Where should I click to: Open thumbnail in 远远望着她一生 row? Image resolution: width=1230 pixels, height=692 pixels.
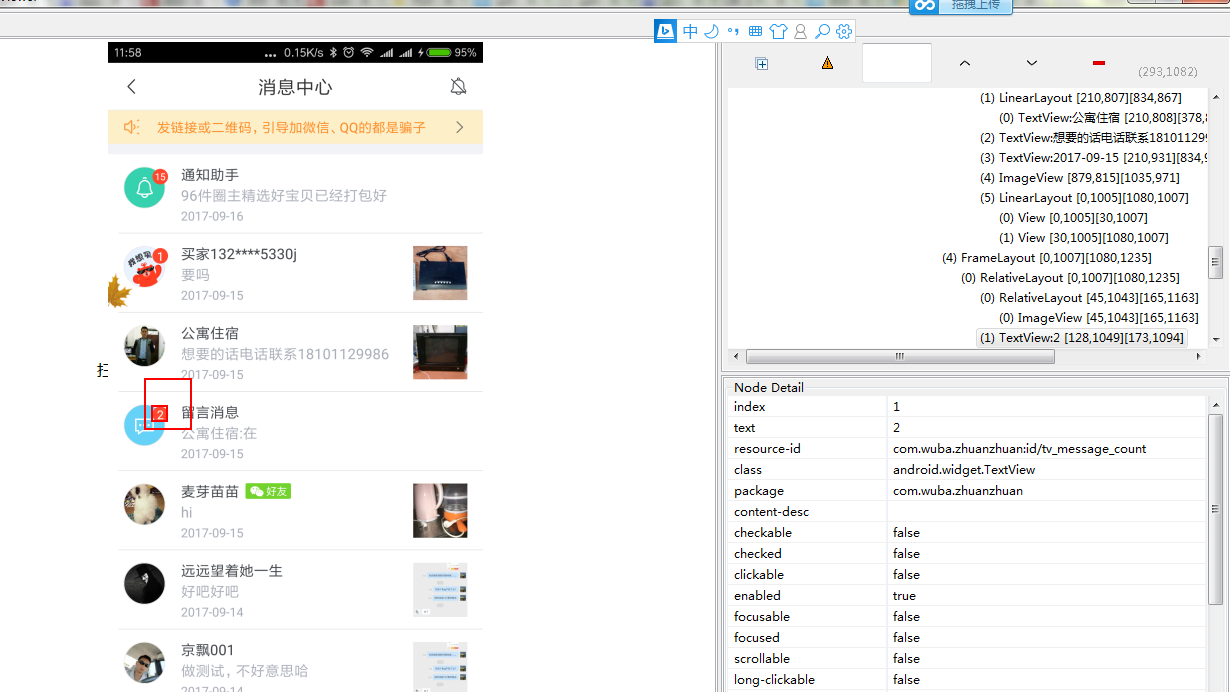pos(440,590)
